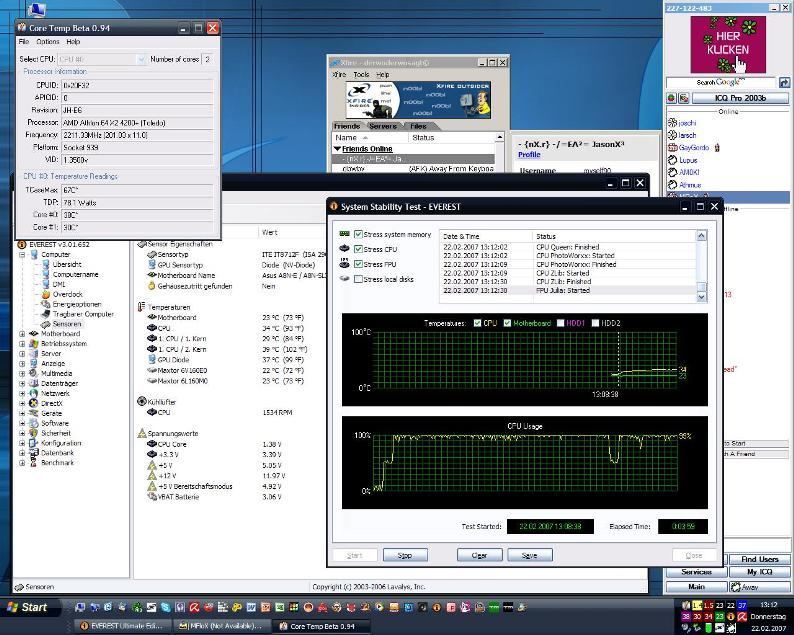Enable HDD1 temperature graph checkbox
This screenshot has width=794, height=635.
[561, 323]
